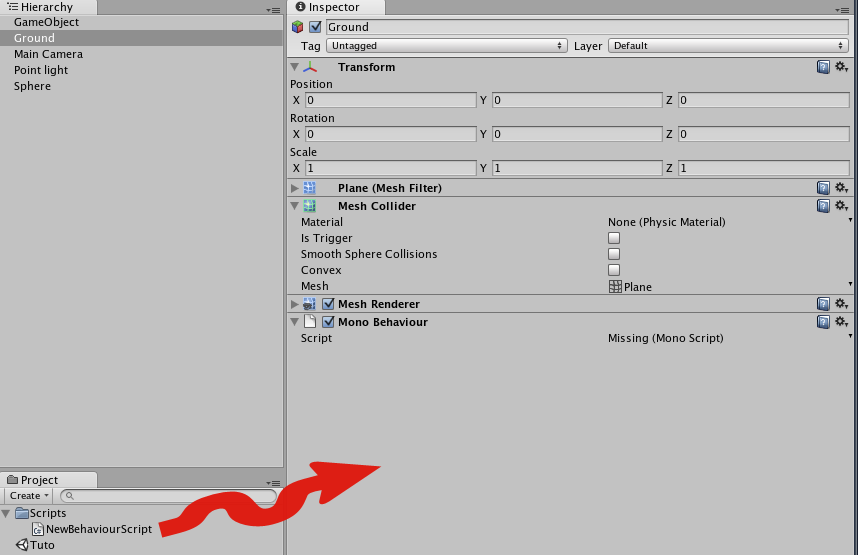
Task: Click the Position X input field
Action: [x=390, y=100]
